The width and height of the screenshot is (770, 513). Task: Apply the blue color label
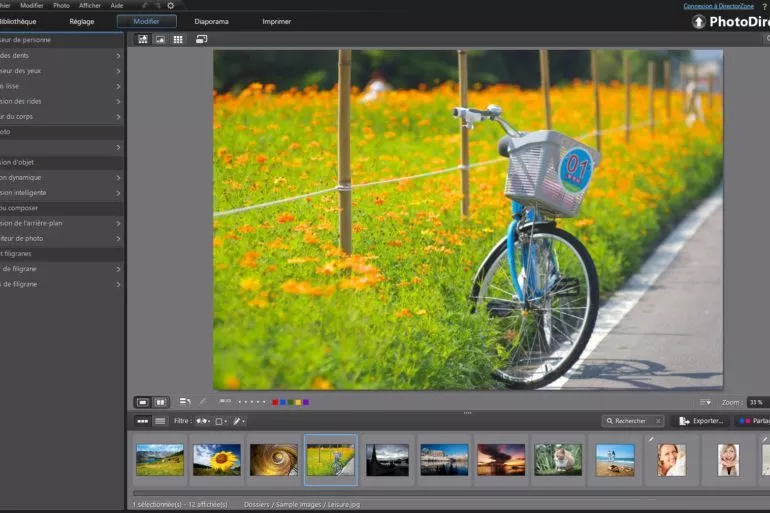[x=283, y=402]
